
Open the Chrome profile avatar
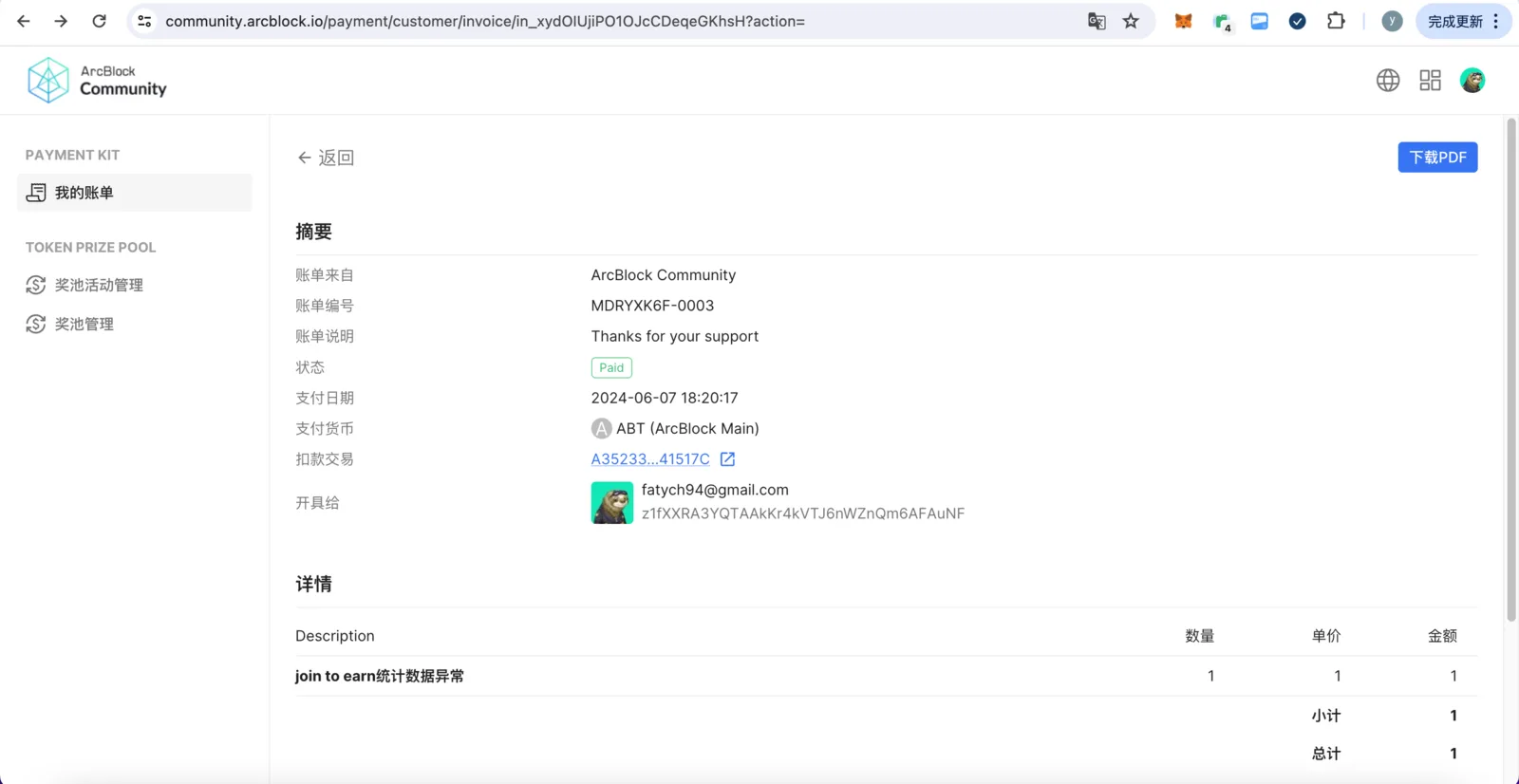click(1392, 21)
